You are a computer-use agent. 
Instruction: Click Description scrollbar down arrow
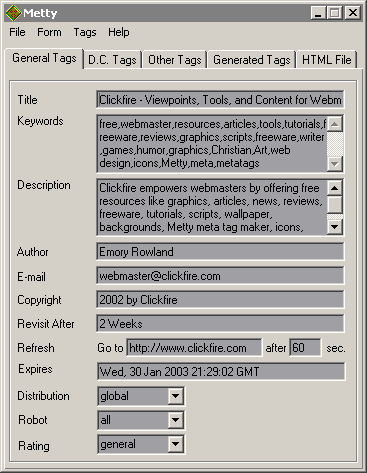pos(335,227)
